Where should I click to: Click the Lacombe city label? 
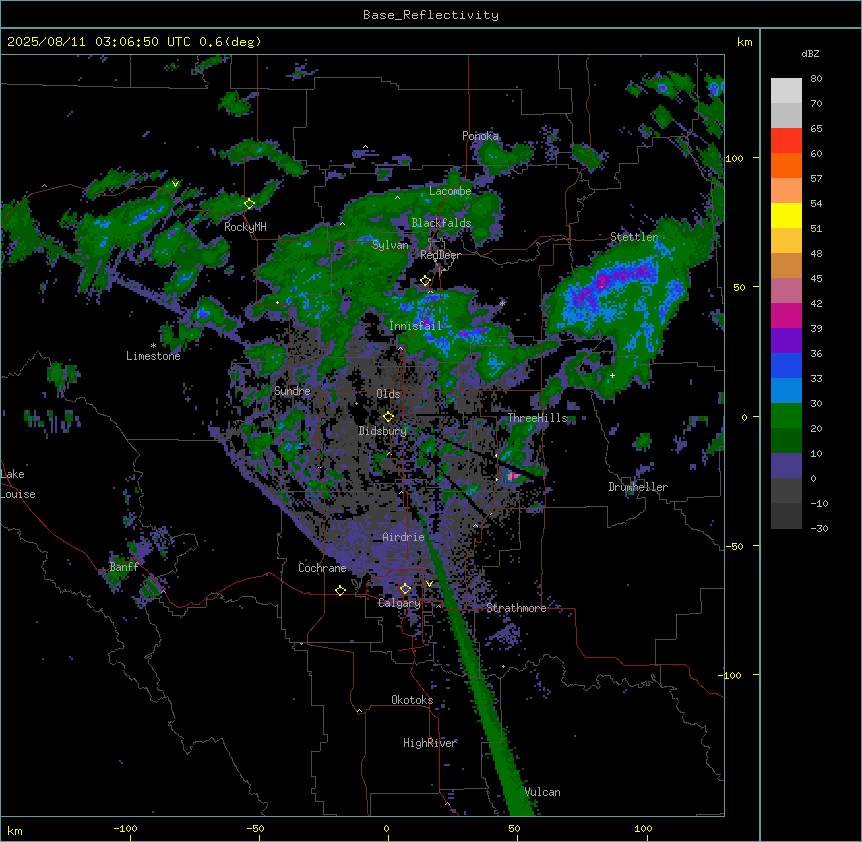[450, 191]
